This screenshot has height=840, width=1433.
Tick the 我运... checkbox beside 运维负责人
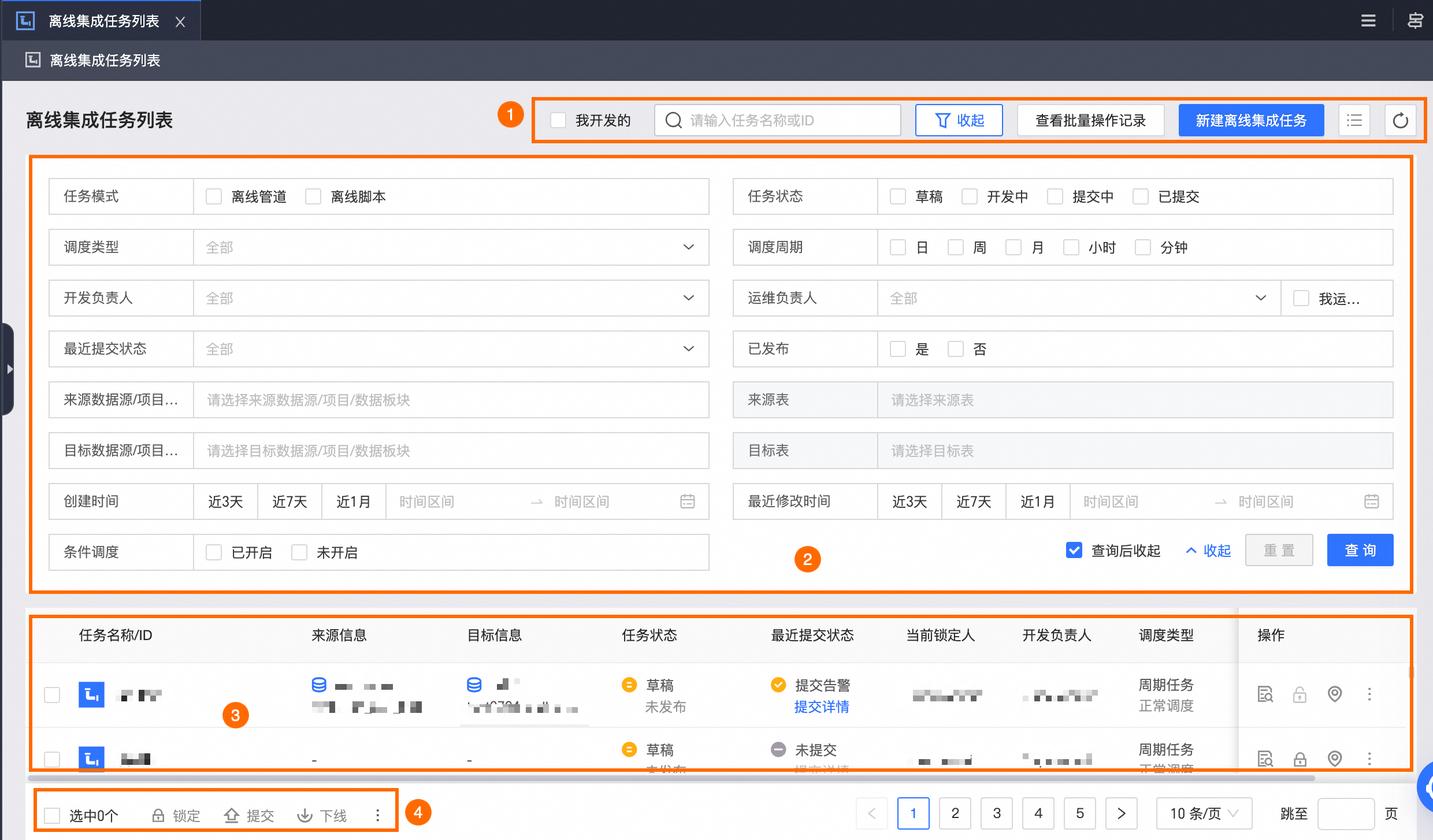tap(1301, 298)
